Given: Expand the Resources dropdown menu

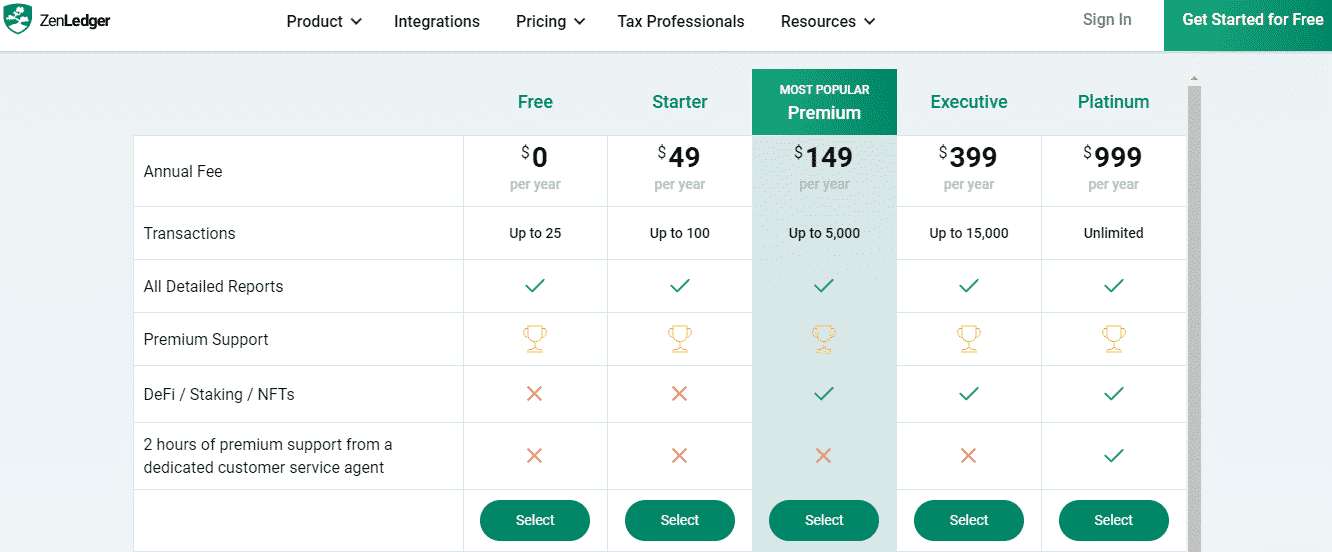Looking at the screenshot, I should (x=828, y=21).
